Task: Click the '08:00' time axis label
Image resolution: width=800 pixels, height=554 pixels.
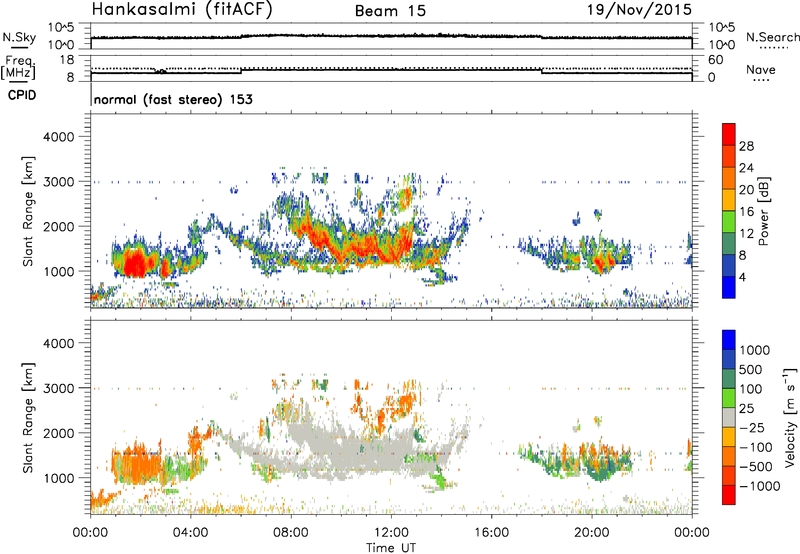Action: click(x=291, y=533)
